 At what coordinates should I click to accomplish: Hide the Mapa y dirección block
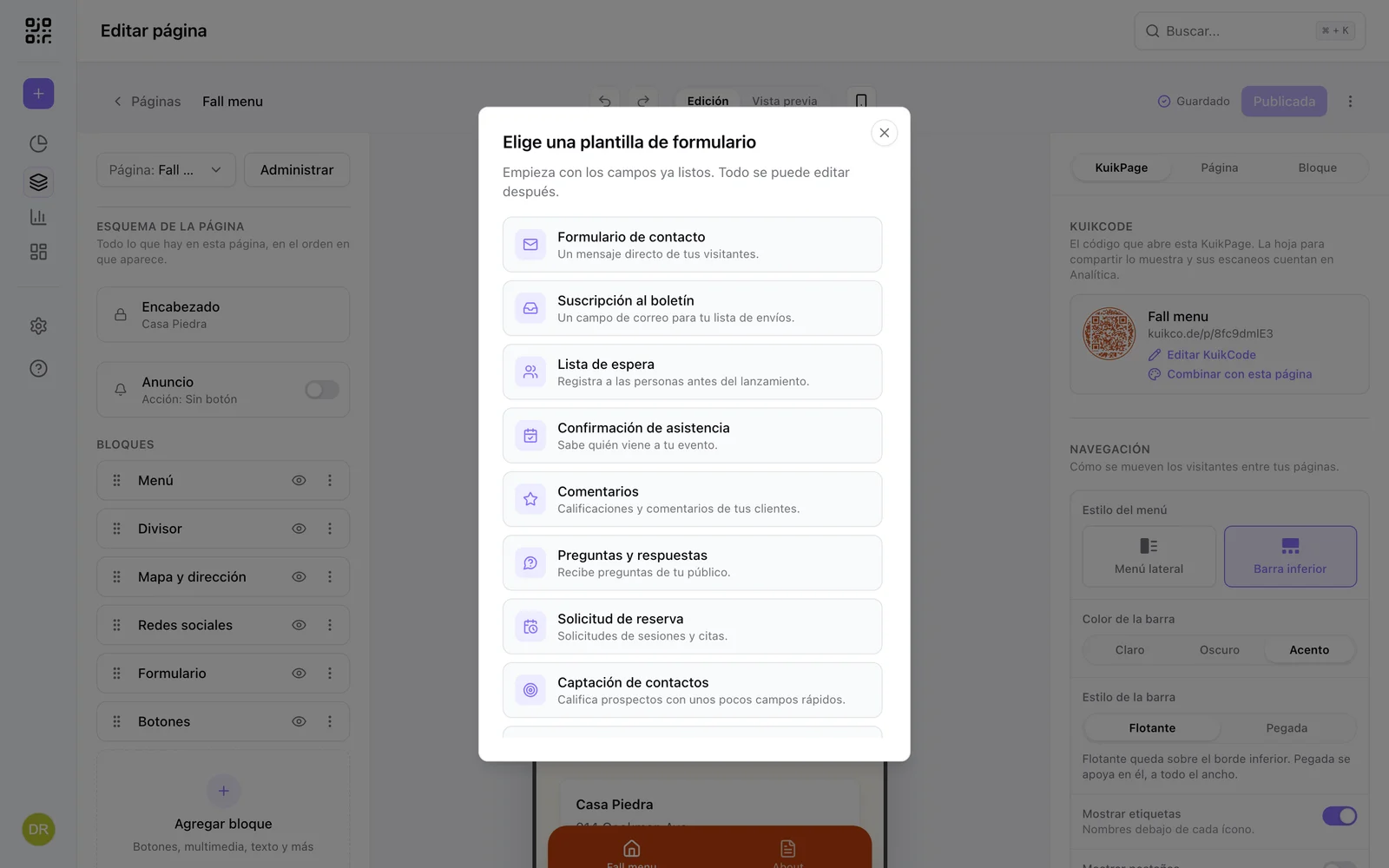(x=299, y=576)
